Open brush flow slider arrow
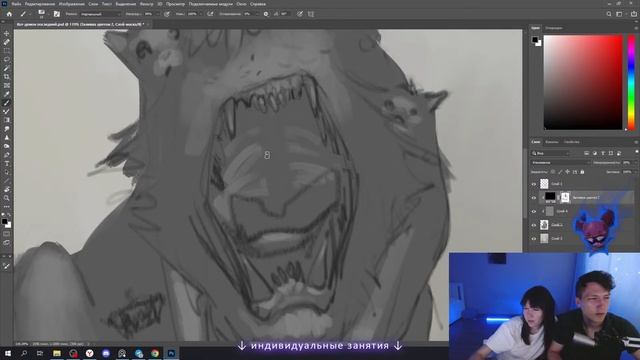 [x=201, y=14]
